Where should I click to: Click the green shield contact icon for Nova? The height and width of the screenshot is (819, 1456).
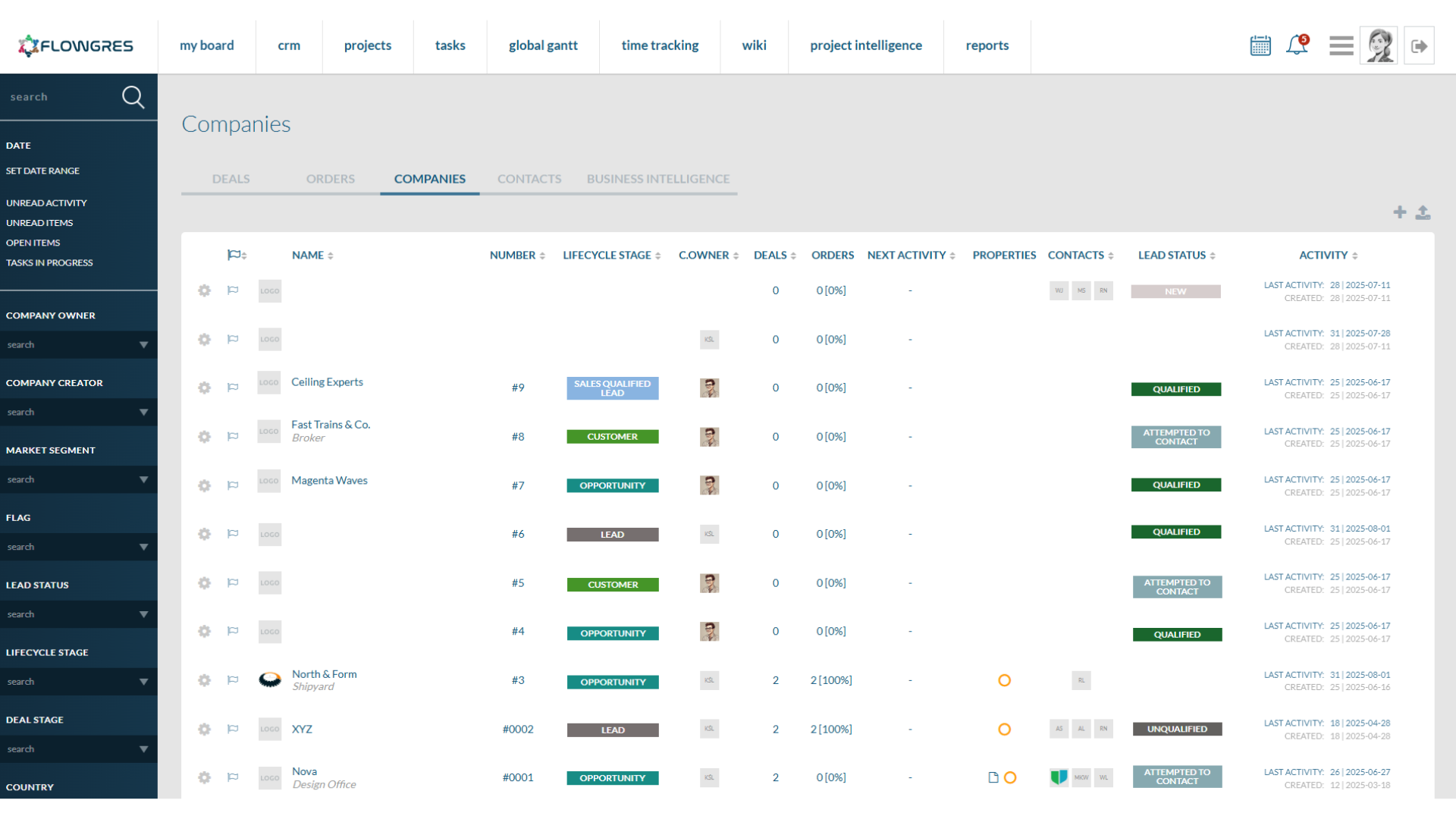[x=1059, y=777]
